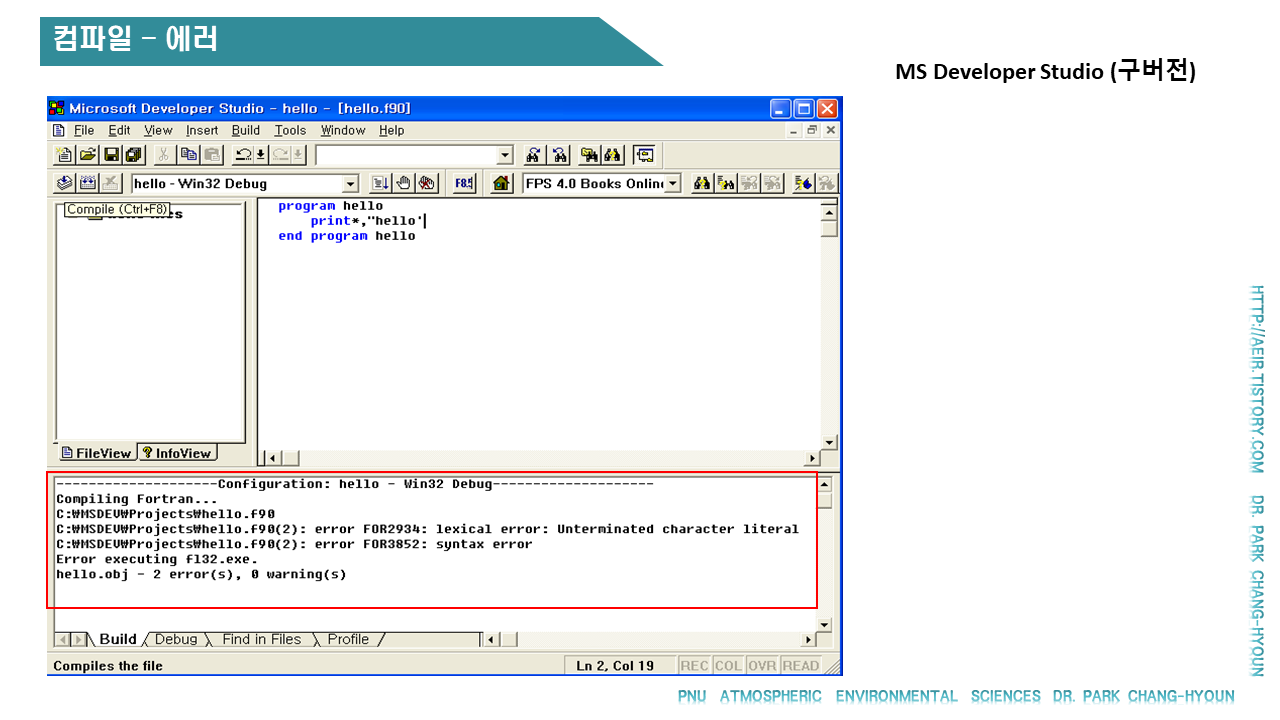Click the Find Previous binoculars icon
Viewport: 1280px width, 720px height.
tap(559, 155)
